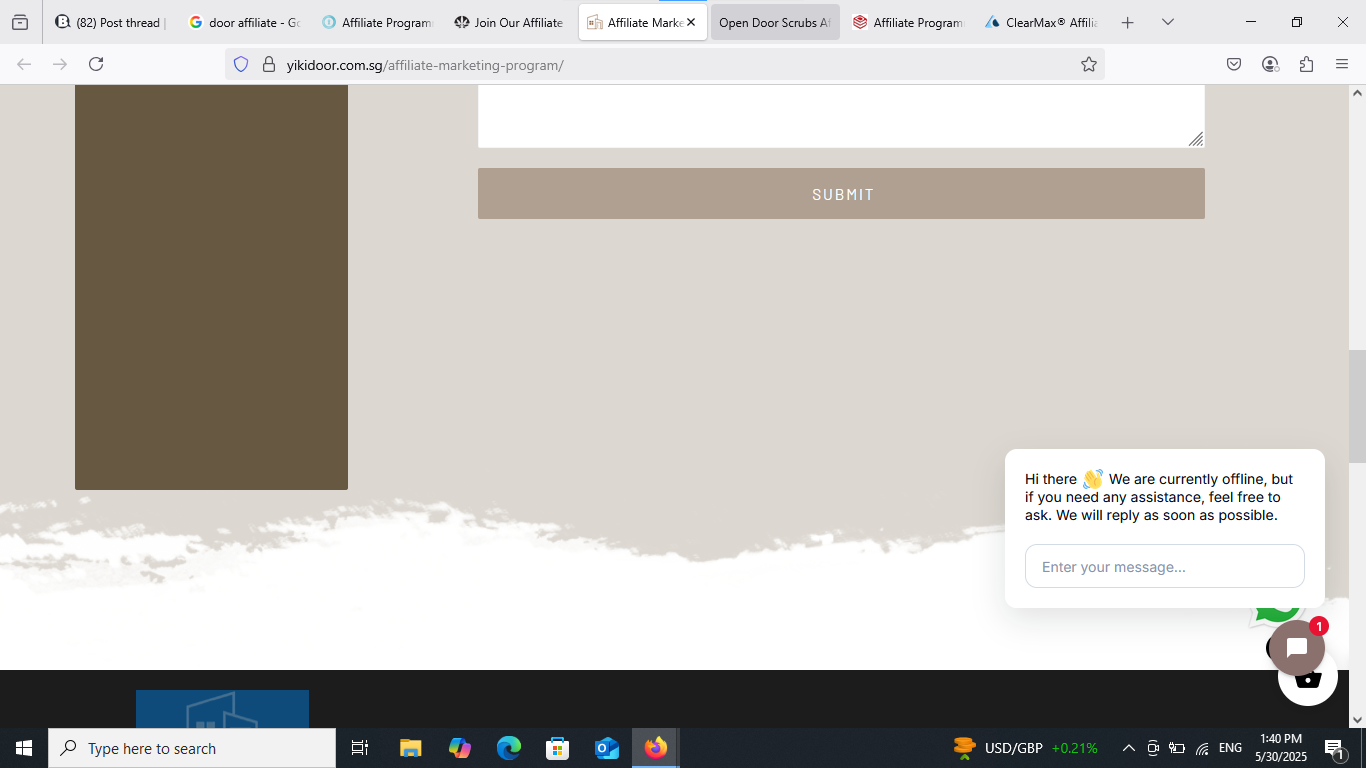The width and height of the screenshot is (1366, 768).
Task: Open a new browser tab
Action: 1127,22
